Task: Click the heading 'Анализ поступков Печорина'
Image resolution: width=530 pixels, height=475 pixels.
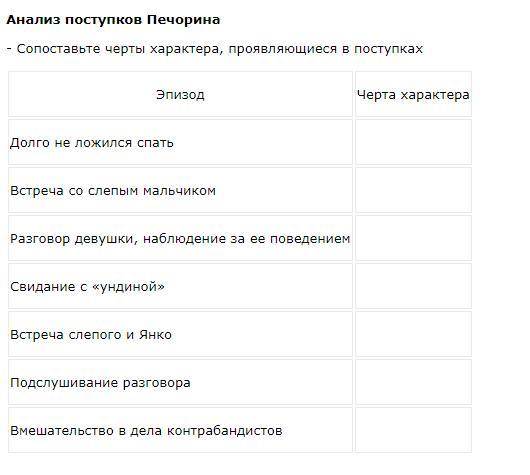Action: point(113,20)
